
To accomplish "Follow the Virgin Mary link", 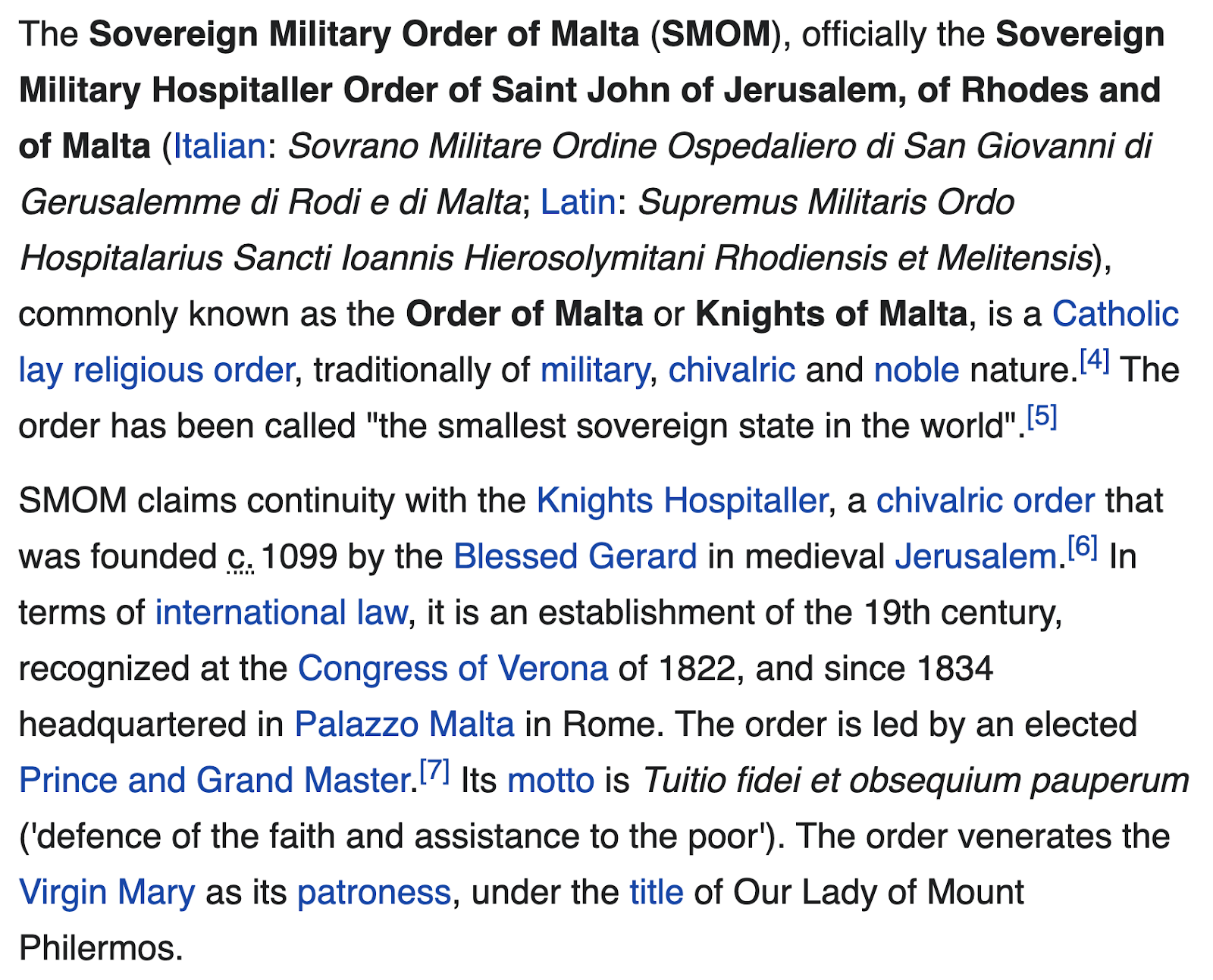I will click(x=107, y=893).
